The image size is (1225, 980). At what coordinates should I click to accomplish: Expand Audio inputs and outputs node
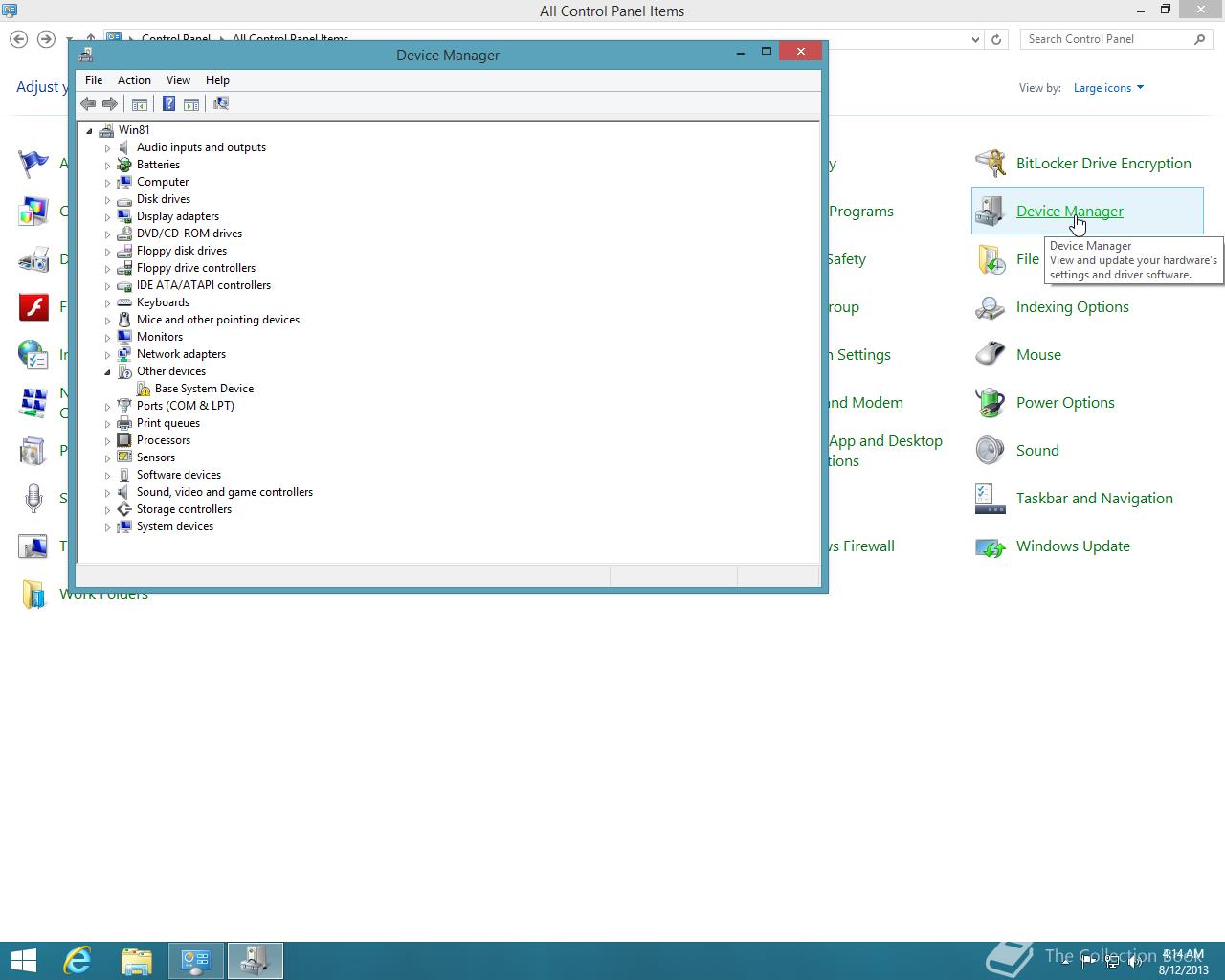(x=108, y=148)
